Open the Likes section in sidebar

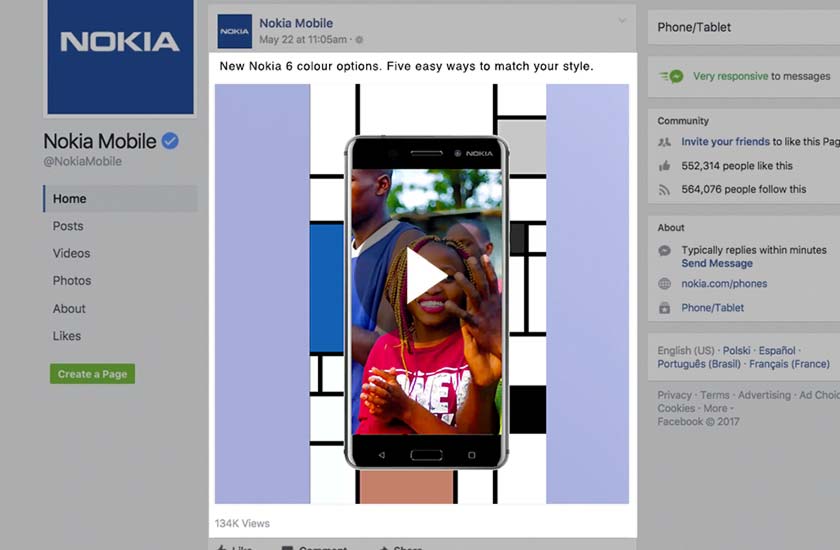[x=67, y=336]
